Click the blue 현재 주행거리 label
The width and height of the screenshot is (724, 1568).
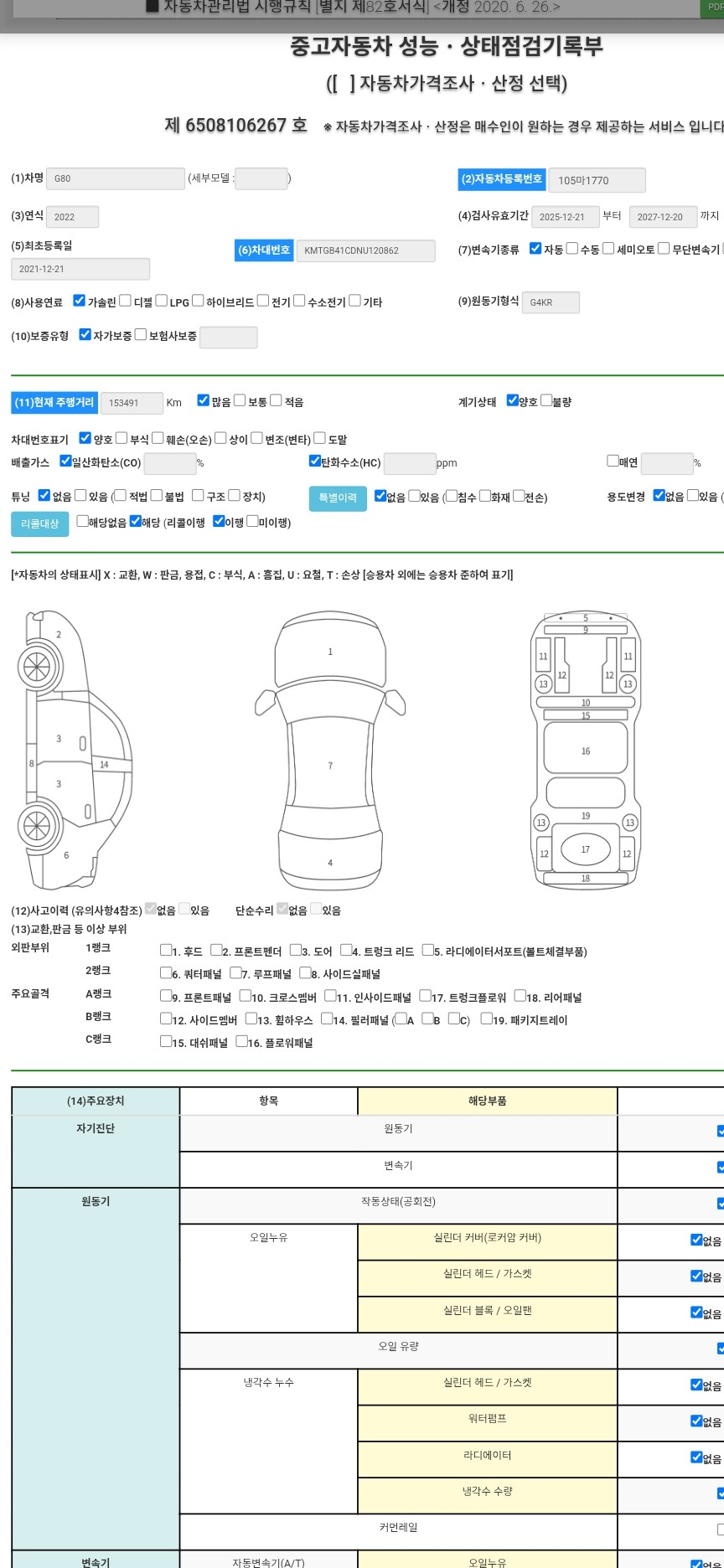pos(54,402)
